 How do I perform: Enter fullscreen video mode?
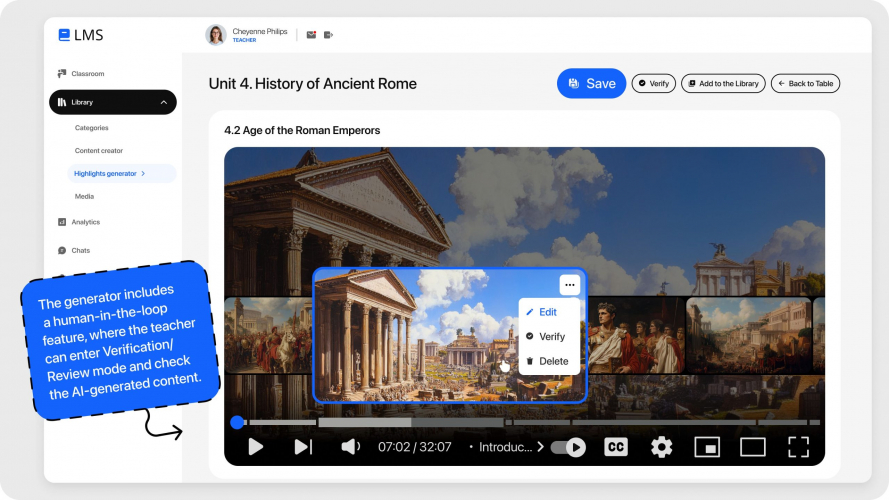tap(798, 447)
